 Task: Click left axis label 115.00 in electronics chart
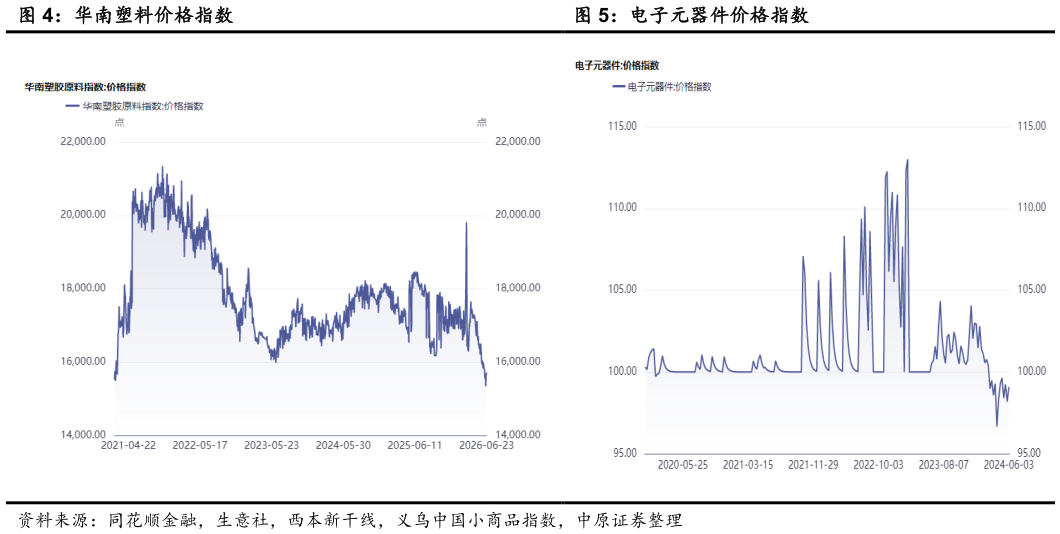(x=622, y=126)
